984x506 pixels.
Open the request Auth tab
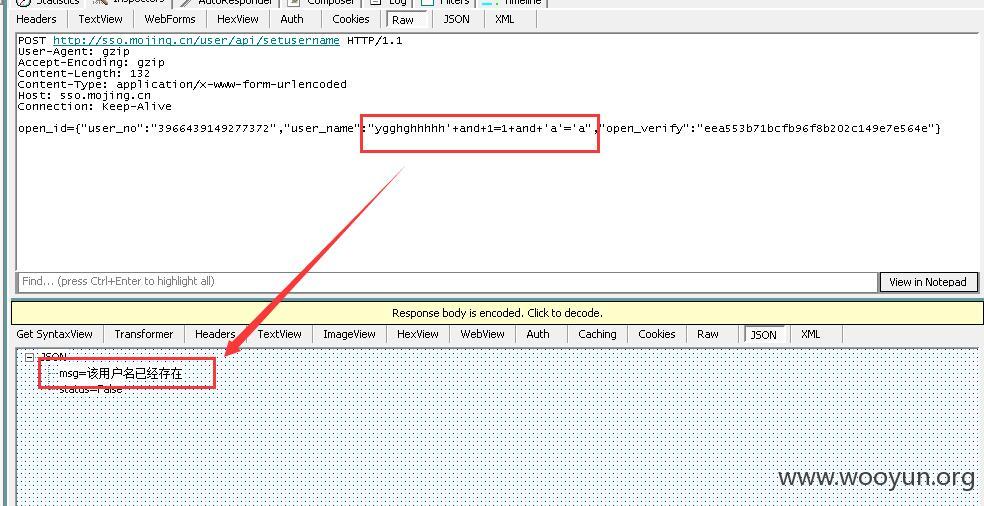[292, 19]
